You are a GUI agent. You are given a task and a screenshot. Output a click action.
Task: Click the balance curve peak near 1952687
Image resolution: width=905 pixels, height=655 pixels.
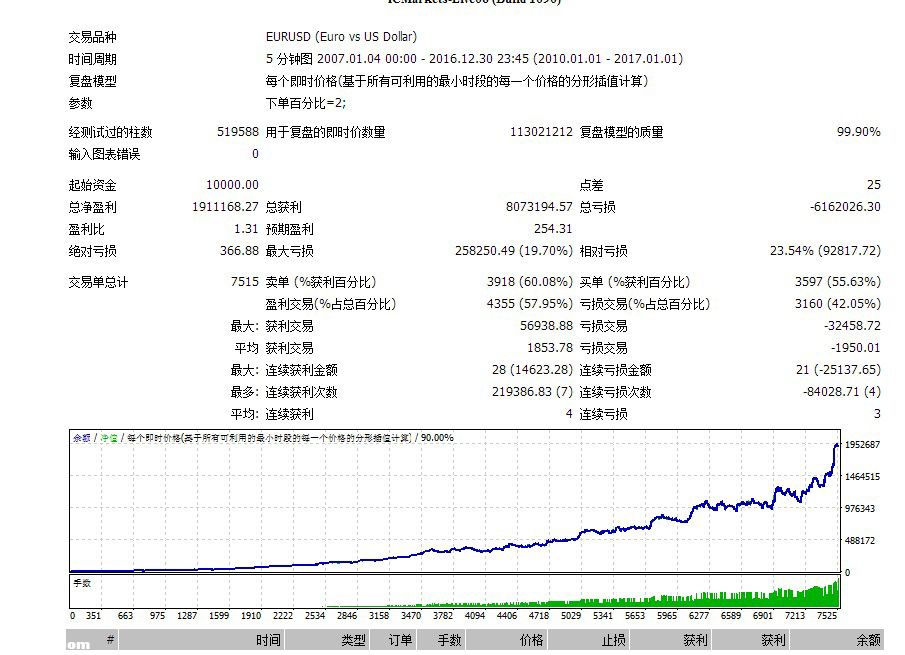click(836, 445)
